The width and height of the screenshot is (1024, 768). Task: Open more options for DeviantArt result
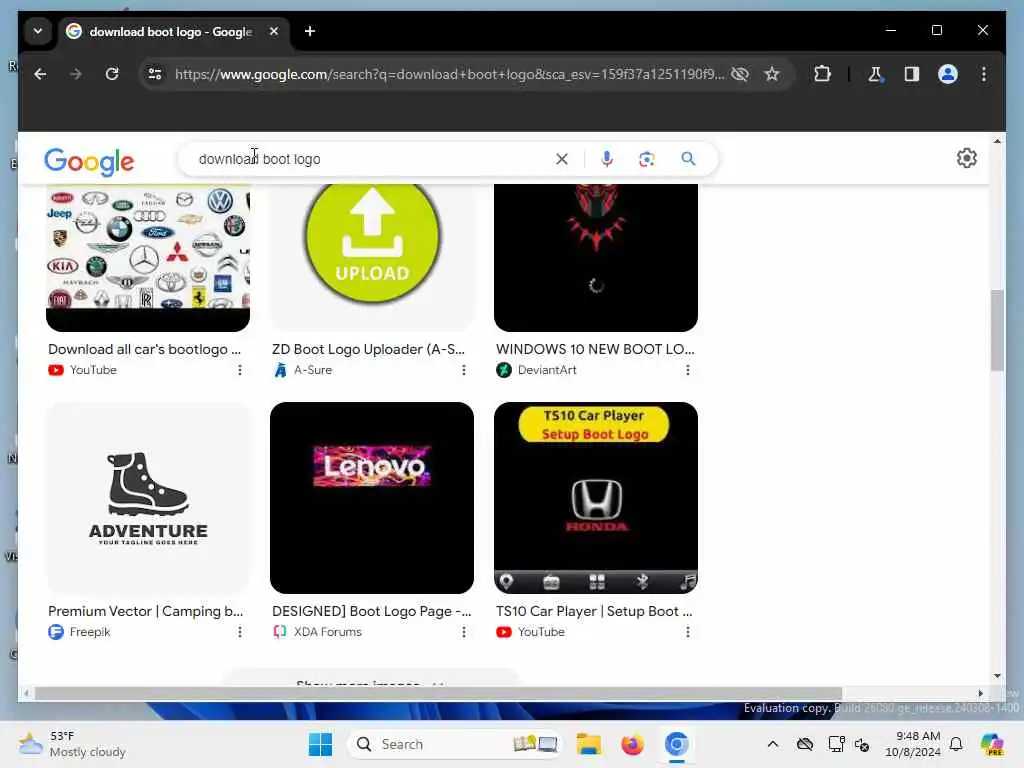point(688,370)
